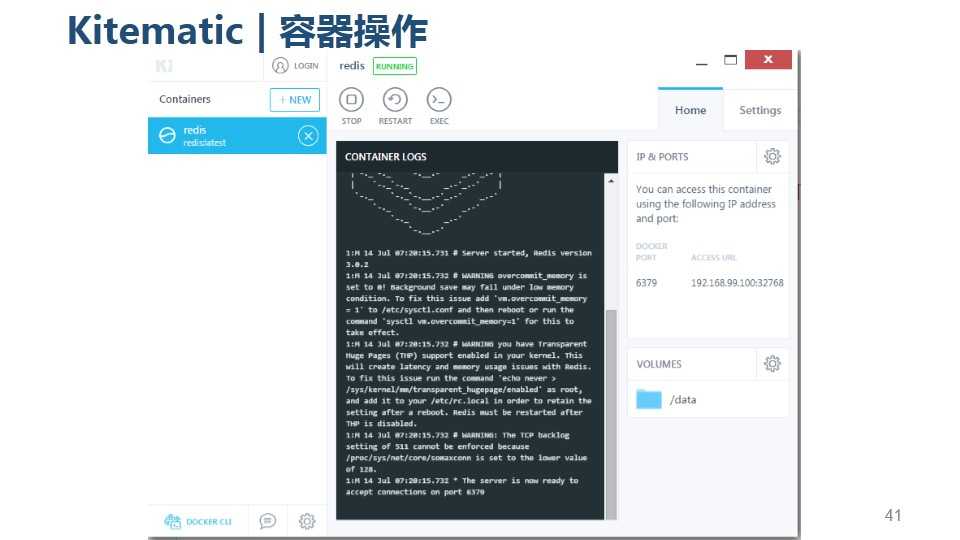960x540 pixels.
Task: Click the RUNNING status badge
Action: (395, 66)
